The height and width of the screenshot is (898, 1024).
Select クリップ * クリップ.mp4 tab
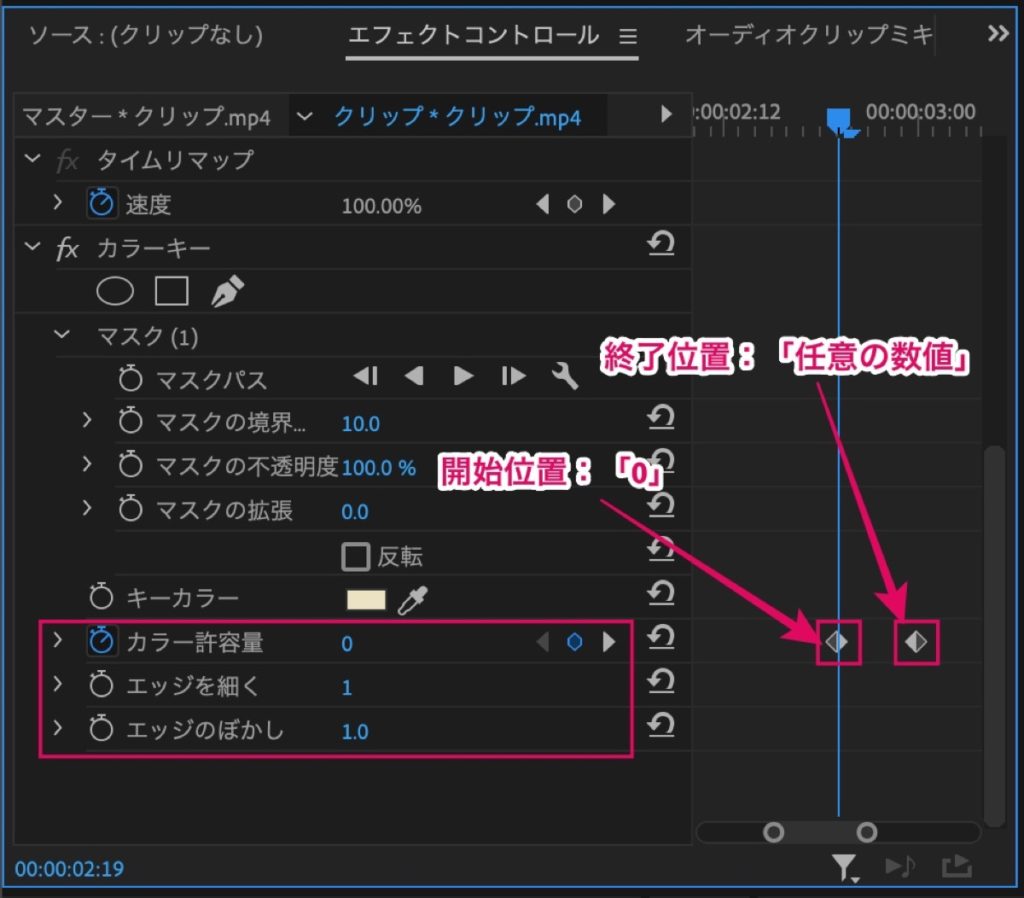pyautogui.click(x=457, y=117)
